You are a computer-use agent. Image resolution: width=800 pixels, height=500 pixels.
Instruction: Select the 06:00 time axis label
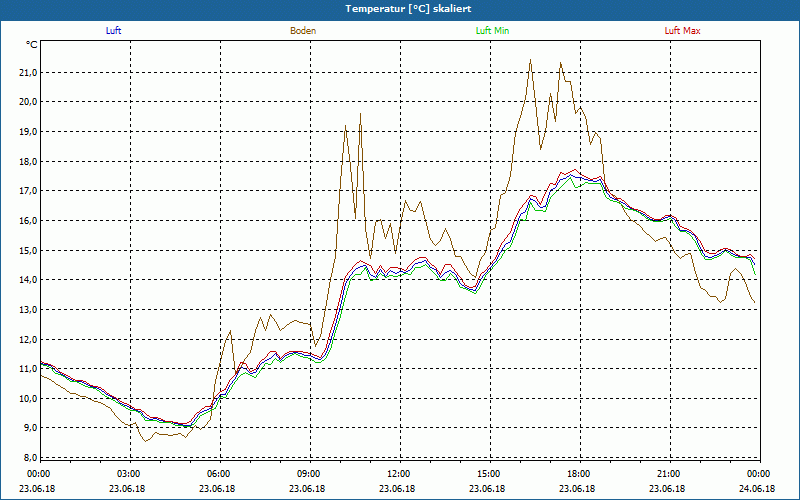(219, 474)
